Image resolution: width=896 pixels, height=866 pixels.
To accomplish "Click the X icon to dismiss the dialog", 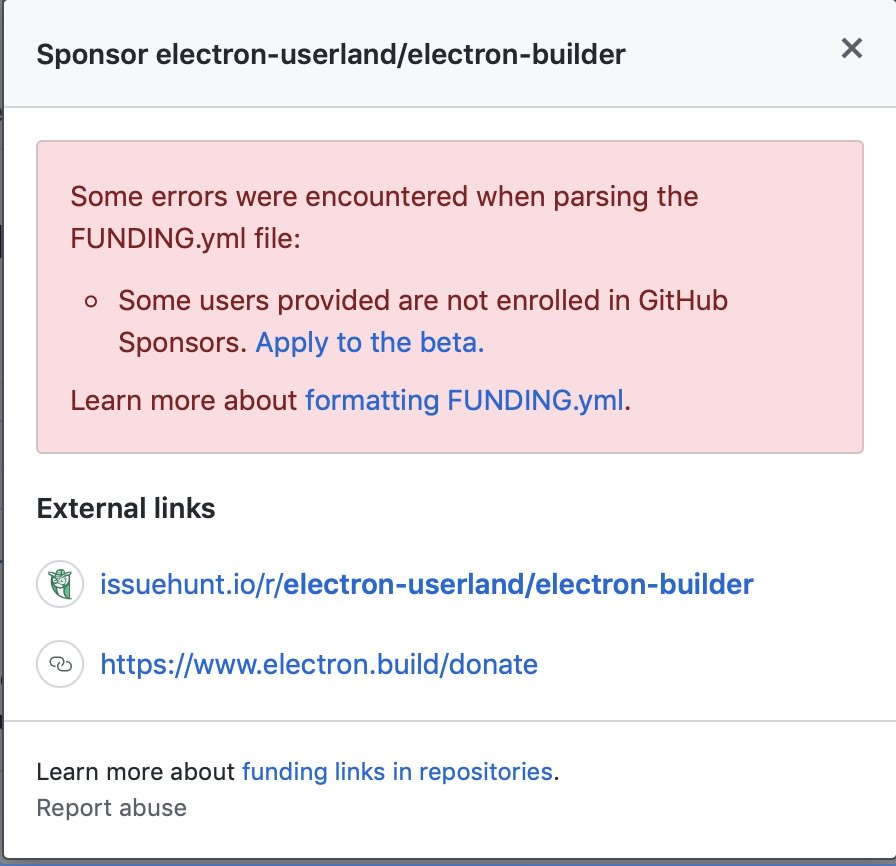I will pos(851,47).
